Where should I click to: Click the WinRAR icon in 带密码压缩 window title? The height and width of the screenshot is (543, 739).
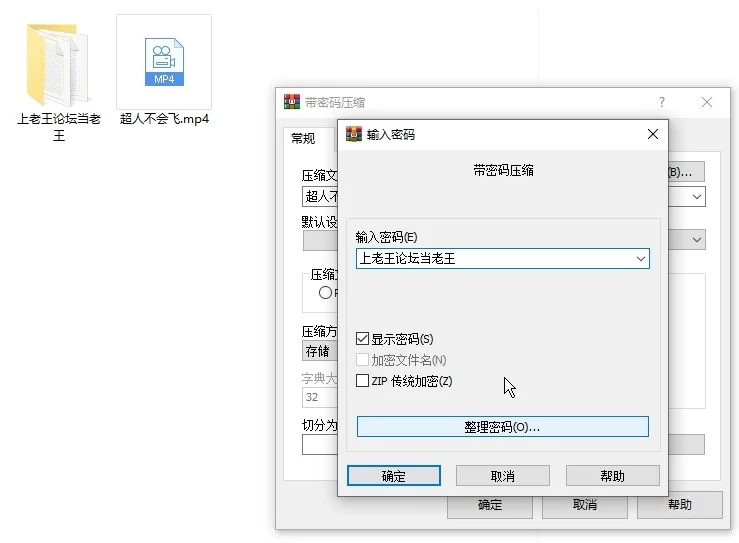(x=292, y=102)
